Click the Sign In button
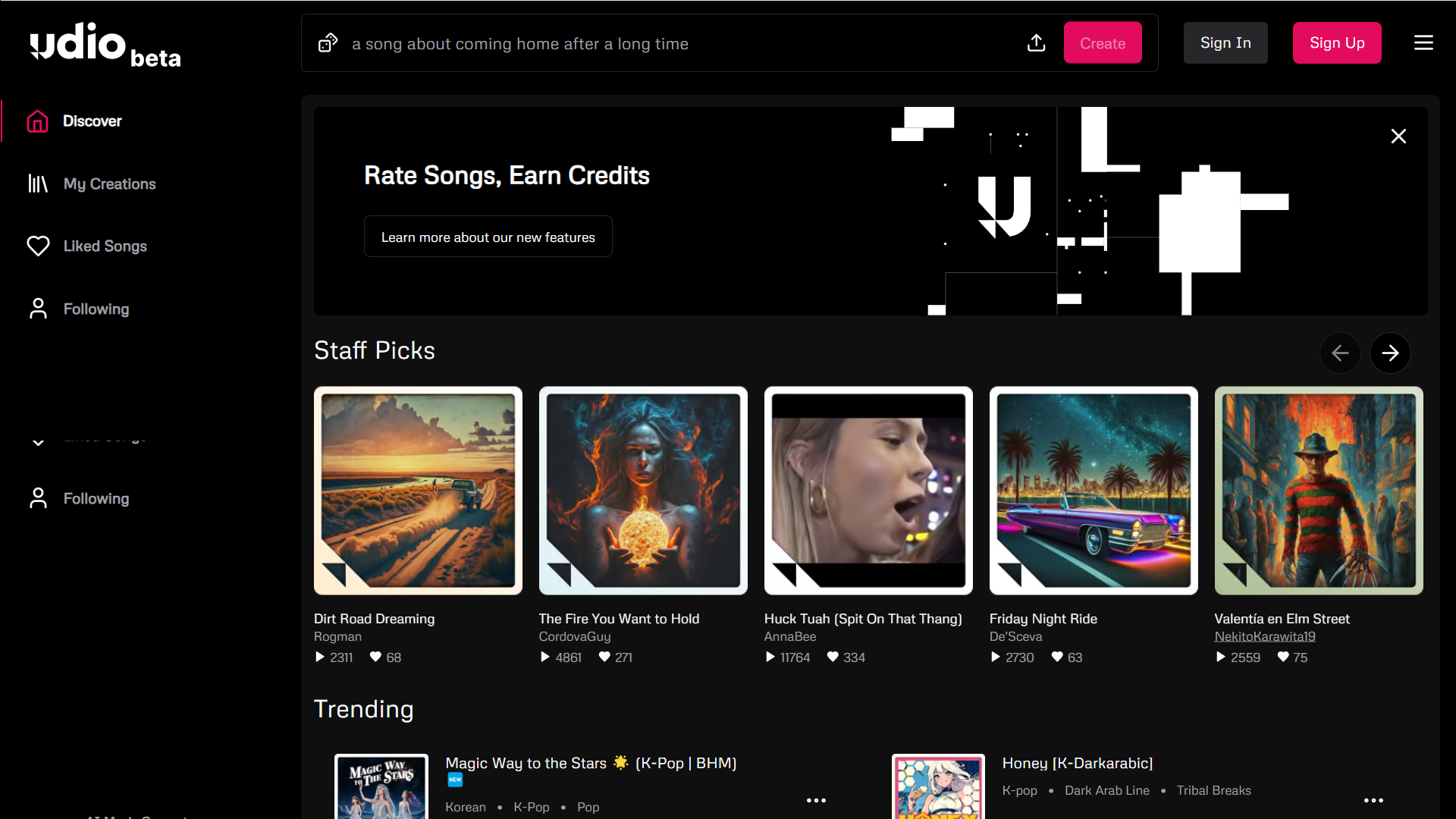The width and height of the screenshot is (1456, 819). [1225, 42]
